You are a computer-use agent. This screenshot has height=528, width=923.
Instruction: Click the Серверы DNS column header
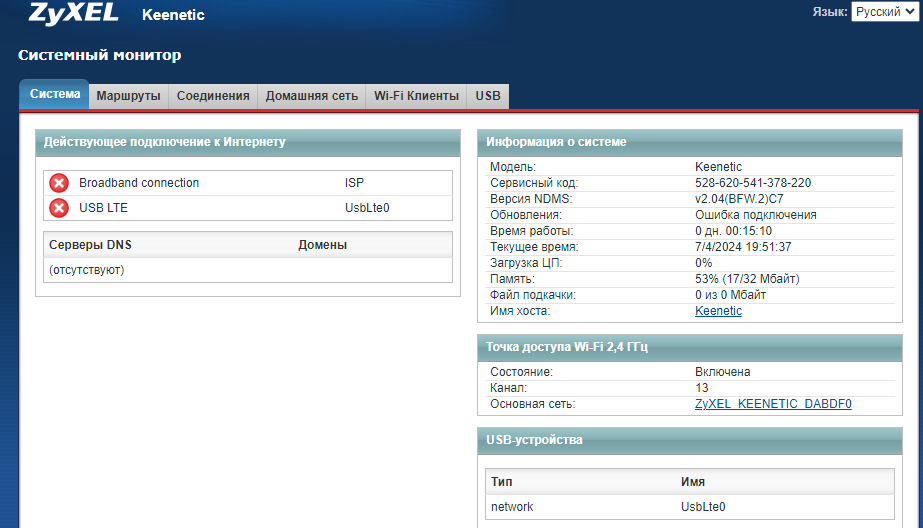[x=90, y=245]
